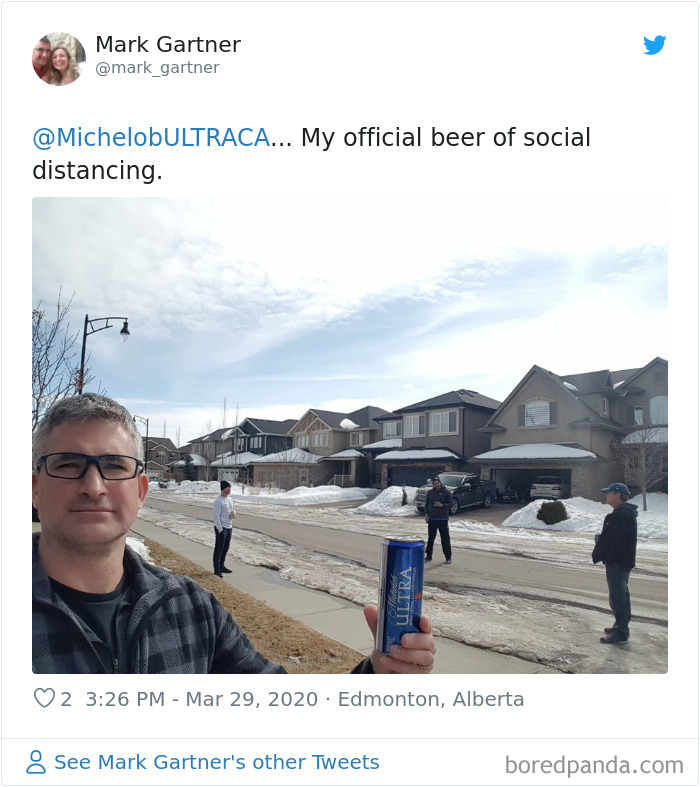Click the black pickup truck in photo
The height and width of the screenshot is (787, 700).
coord(456,492)
